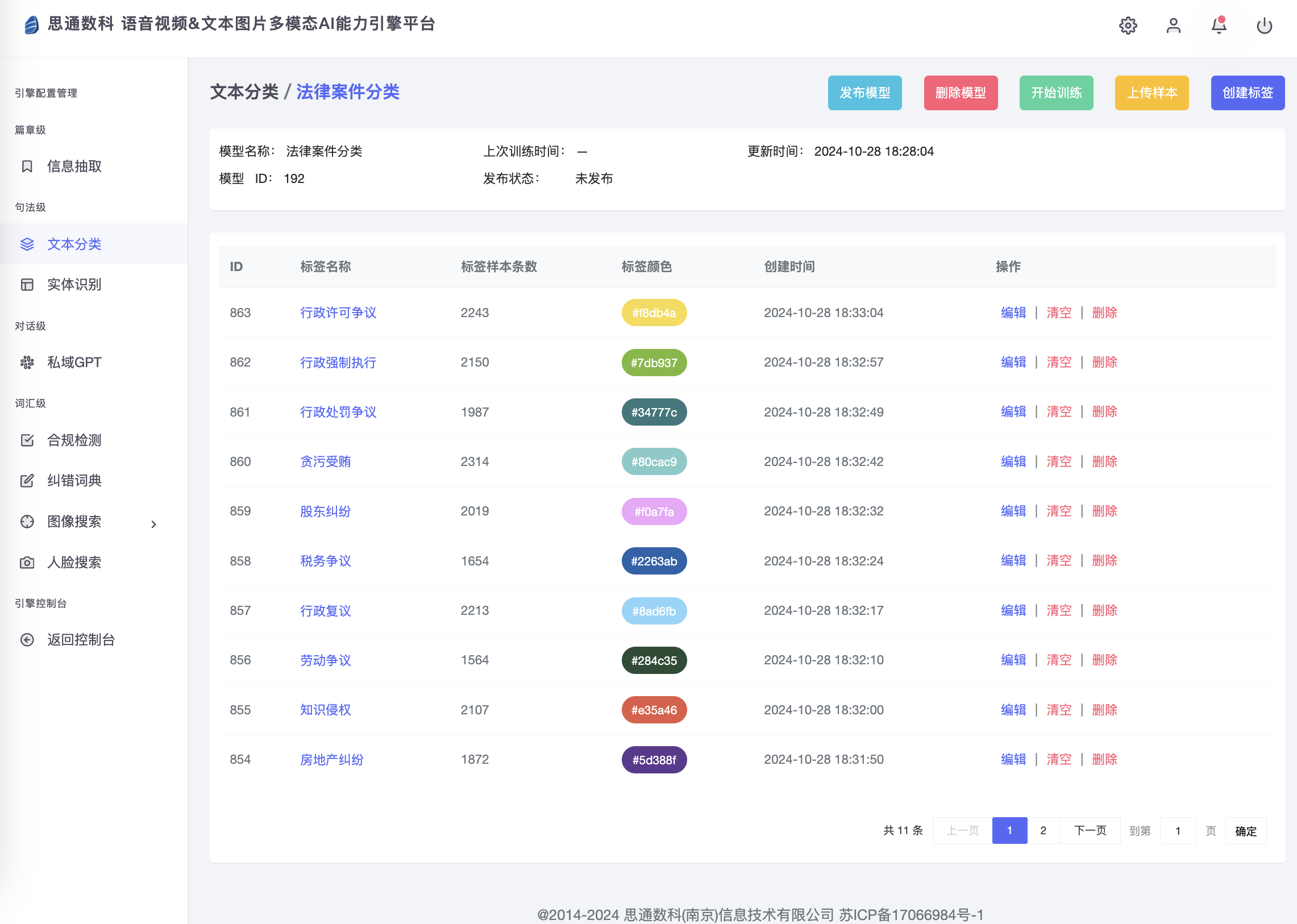Click the 私域GPT sidebar icon
This screenshot has width=1297, height=924.
(x=27, y=362)
